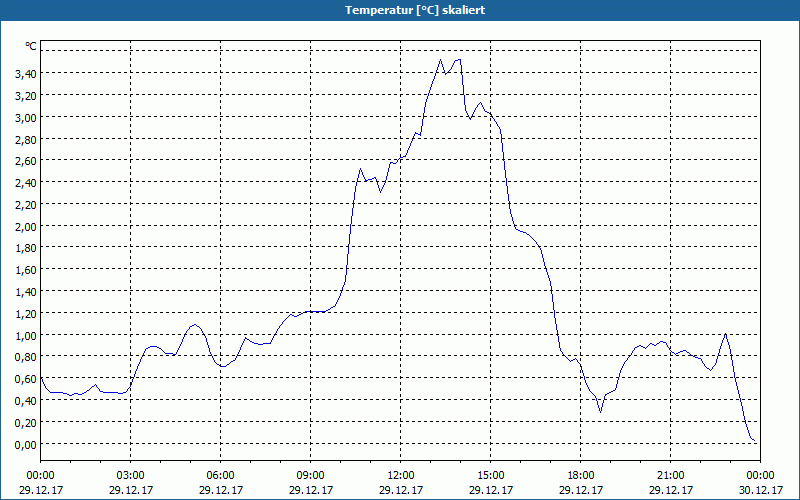
Task: Click the 29.12.17 date under 06:00
Action: 220,490
